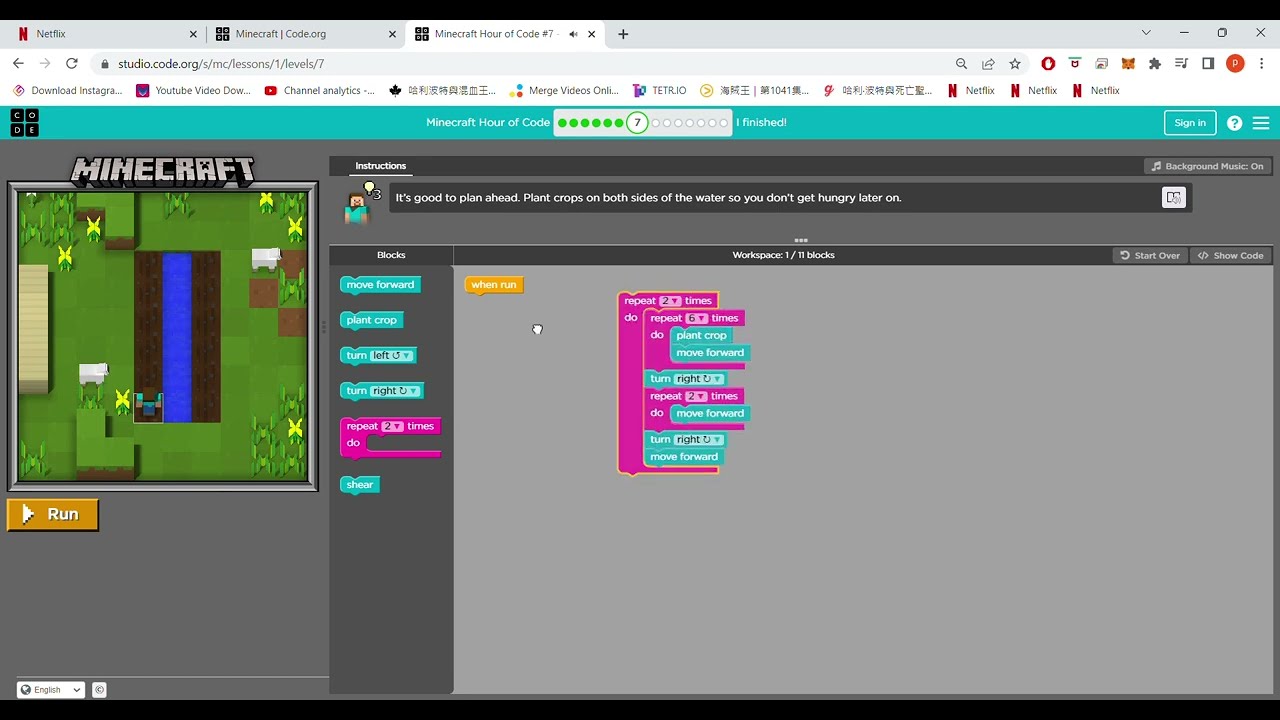Click the site info lock icon
The height and width of the screenshot is (720, 1280).
pyautogui.click(x=104, y=63)
